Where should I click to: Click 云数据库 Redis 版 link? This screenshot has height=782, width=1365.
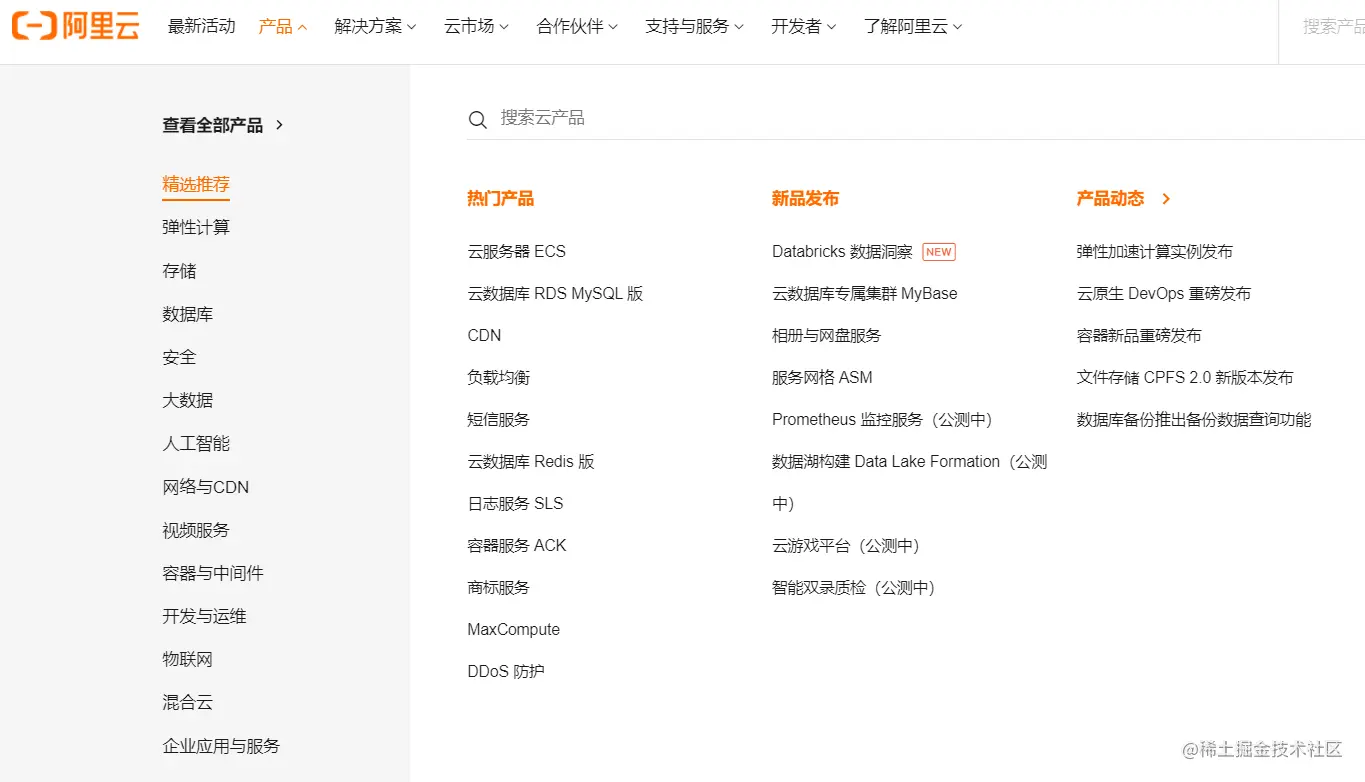click(531, 462)
